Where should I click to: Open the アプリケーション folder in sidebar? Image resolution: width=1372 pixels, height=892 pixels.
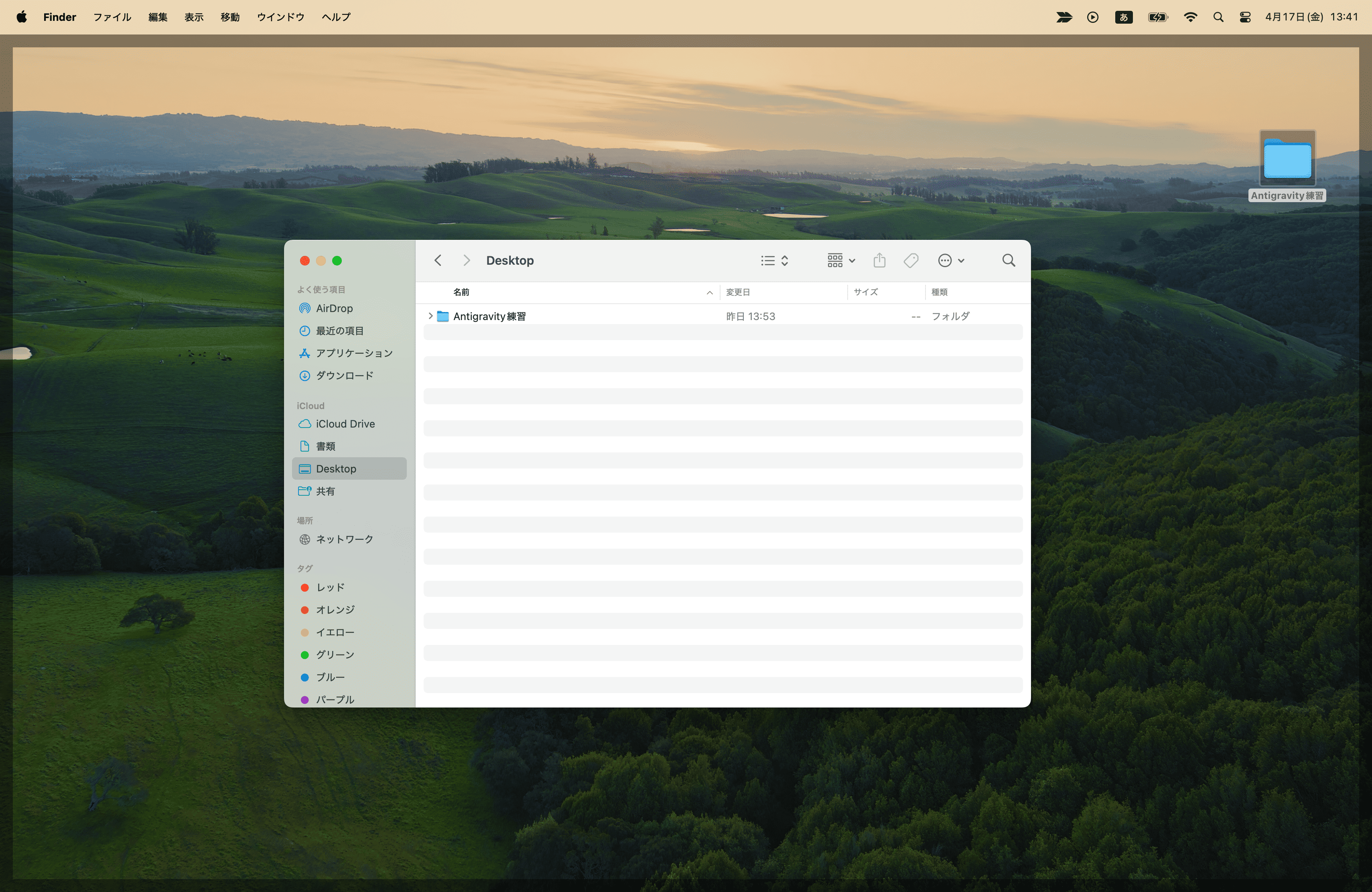click(353, 353)
